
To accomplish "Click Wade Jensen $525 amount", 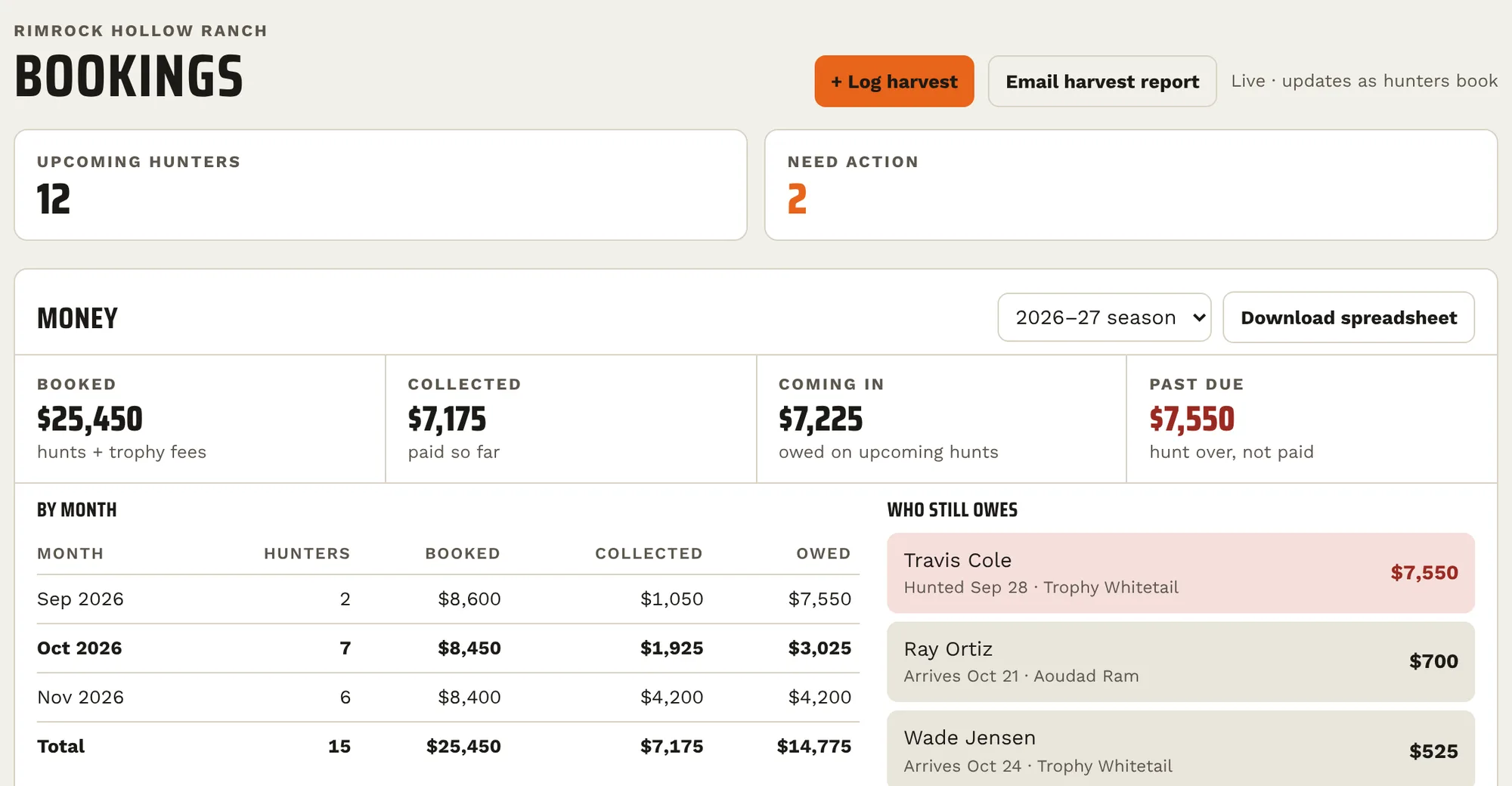I will coord(1433,751).
